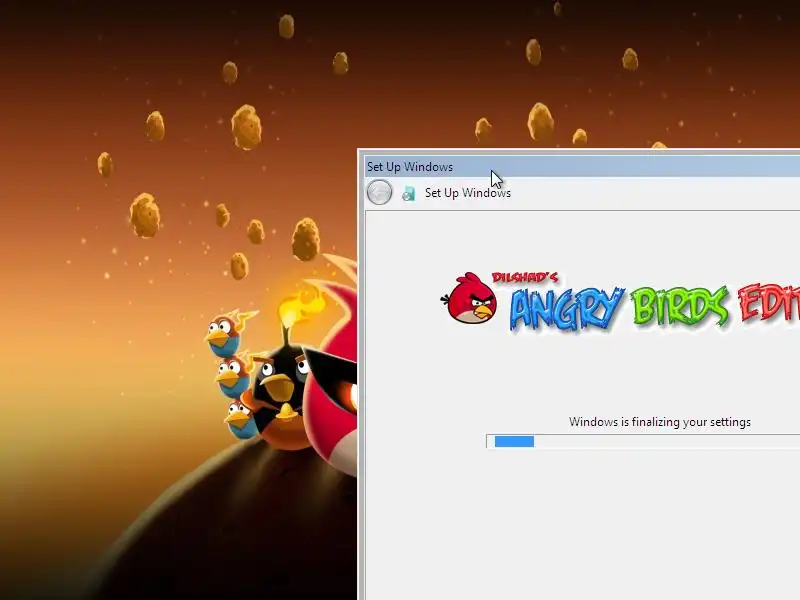800x600 pixels.
Task: Click the grayed-out back arrow button
Action: [x=379, y=192]
